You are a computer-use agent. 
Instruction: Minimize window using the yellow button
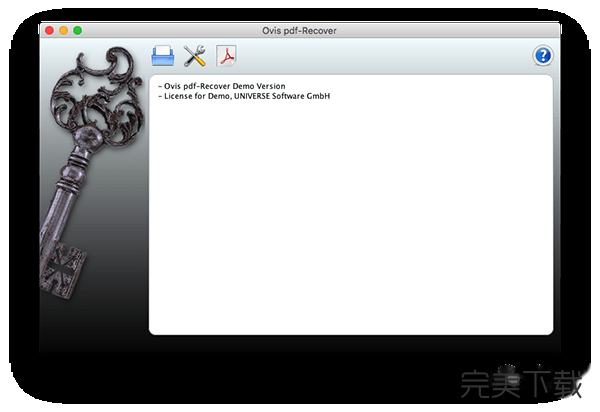pyautogui.click(x=63, y=30)
